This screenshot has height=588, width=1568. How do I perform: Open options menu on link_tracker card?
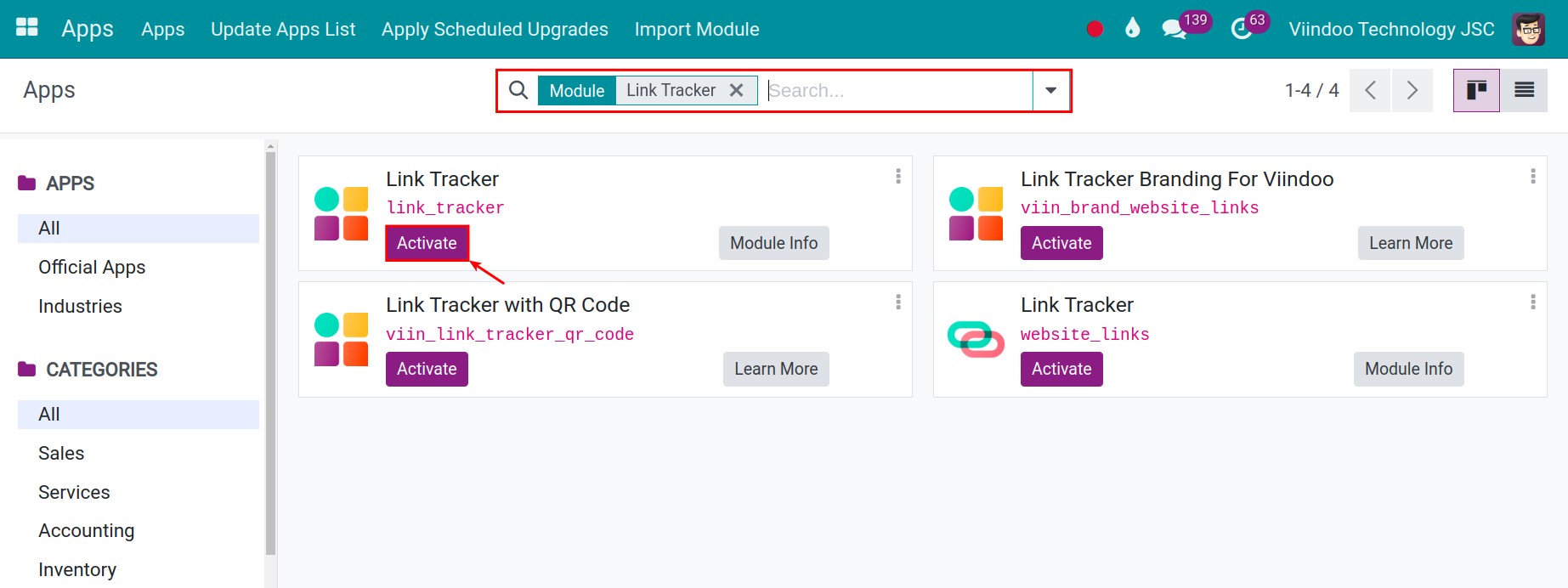point(897,176)
